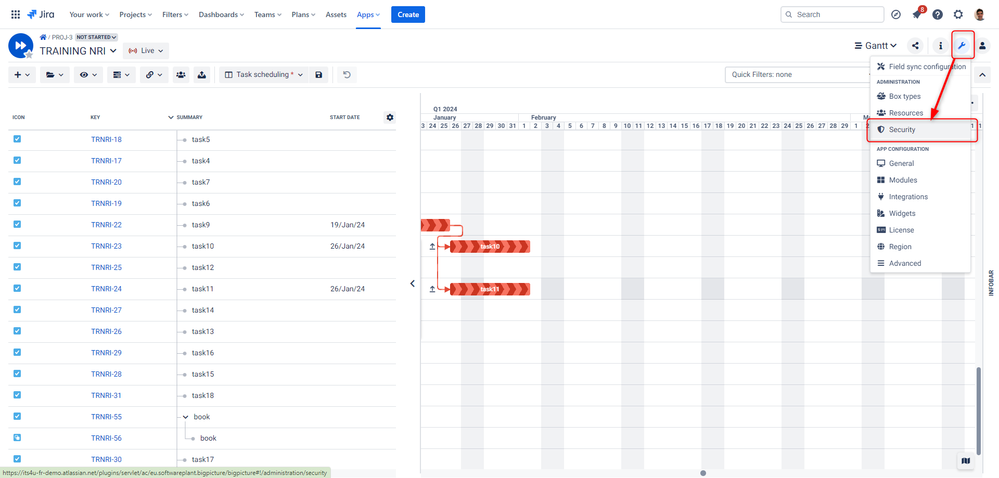Click the task11 Gantt bar

pyautogui.click(x=490, y=289)
